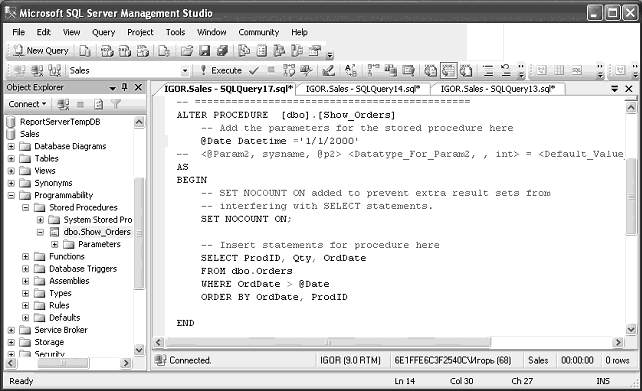Click the Analysis Services MDX Query icon

tap(107, 51)
